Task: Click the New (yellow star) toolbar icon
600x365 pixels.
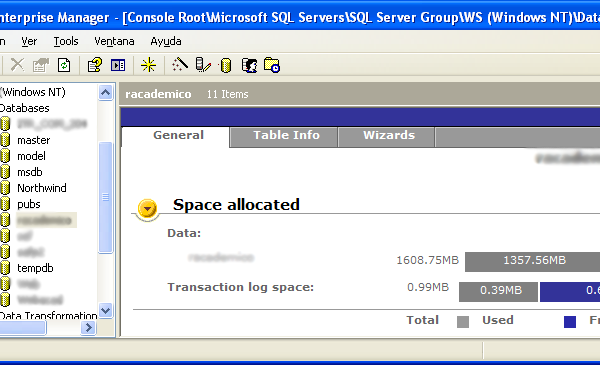Action: tap(148, 65)
